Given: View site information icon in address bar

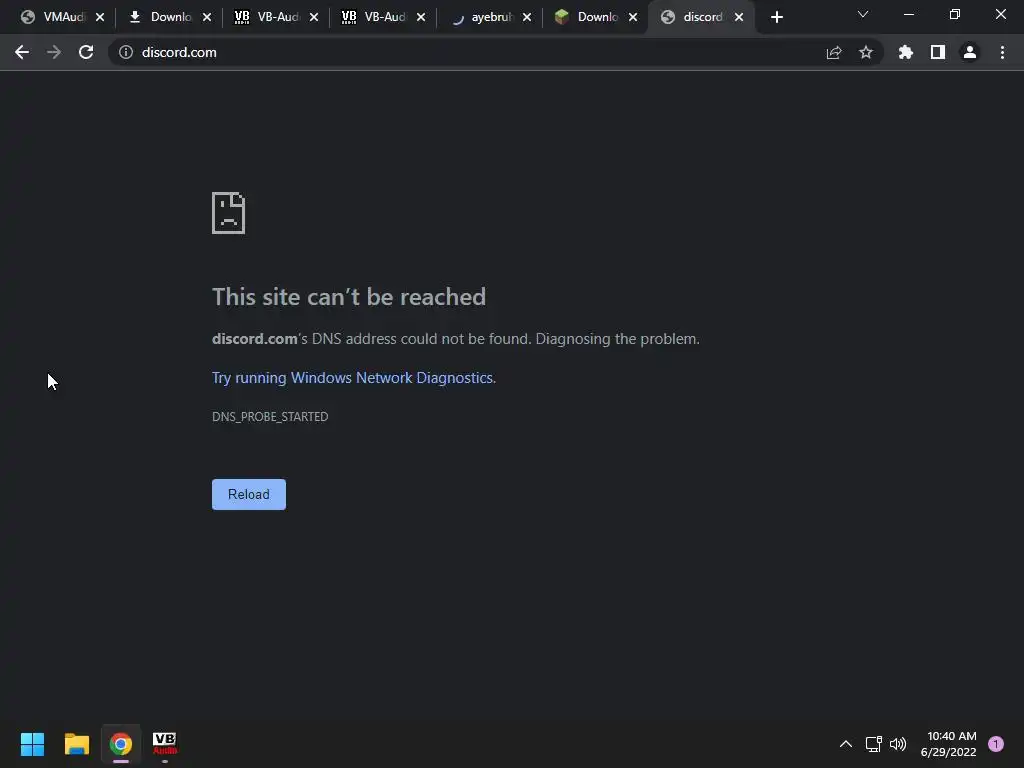Looking at the screenshot, I should [126, 52].
